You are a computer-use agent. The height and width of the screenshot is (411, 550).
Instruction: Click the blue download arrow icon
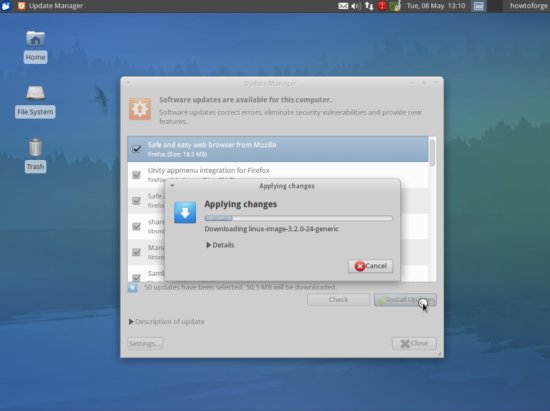[185, 213]
